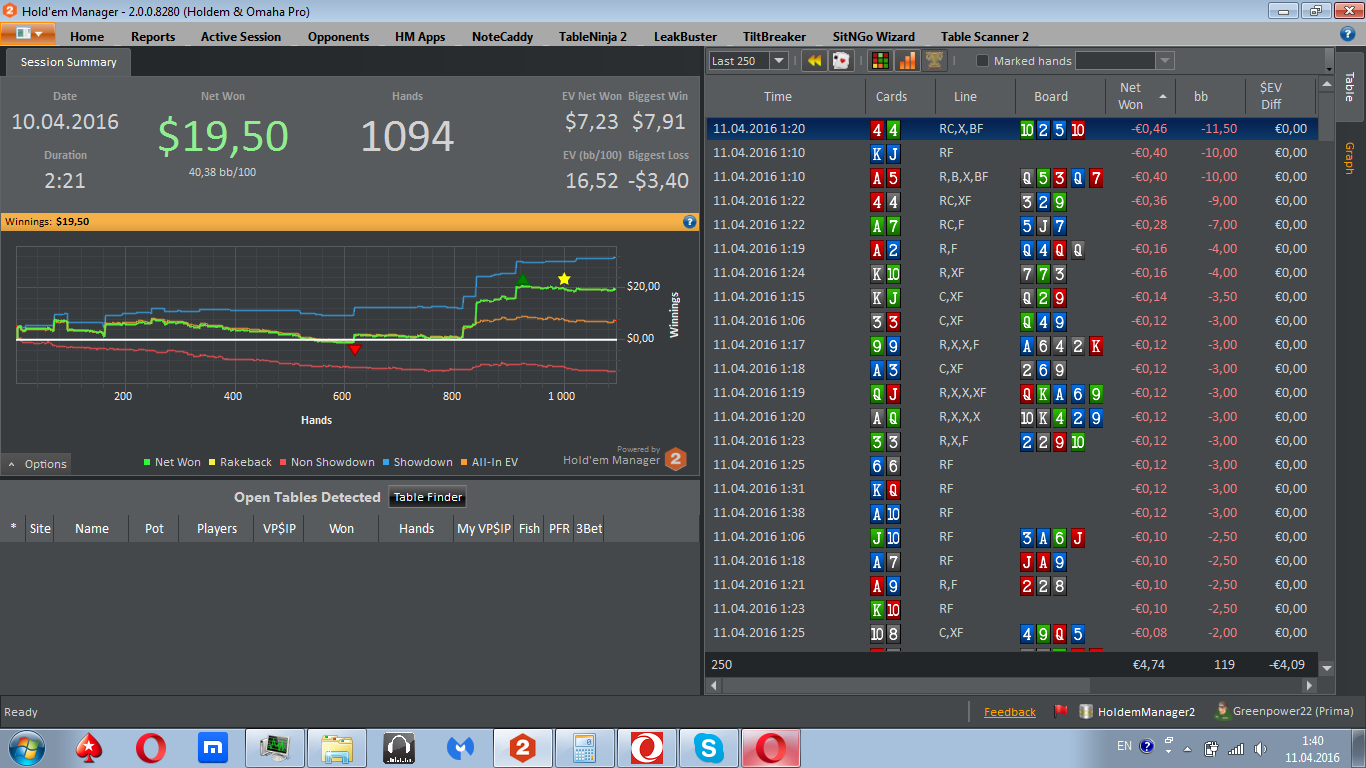Click the trophy tournament filter icon
The width and height of the screenshot is (1366, 768).
pyautogui.click(x=934, y=61)
